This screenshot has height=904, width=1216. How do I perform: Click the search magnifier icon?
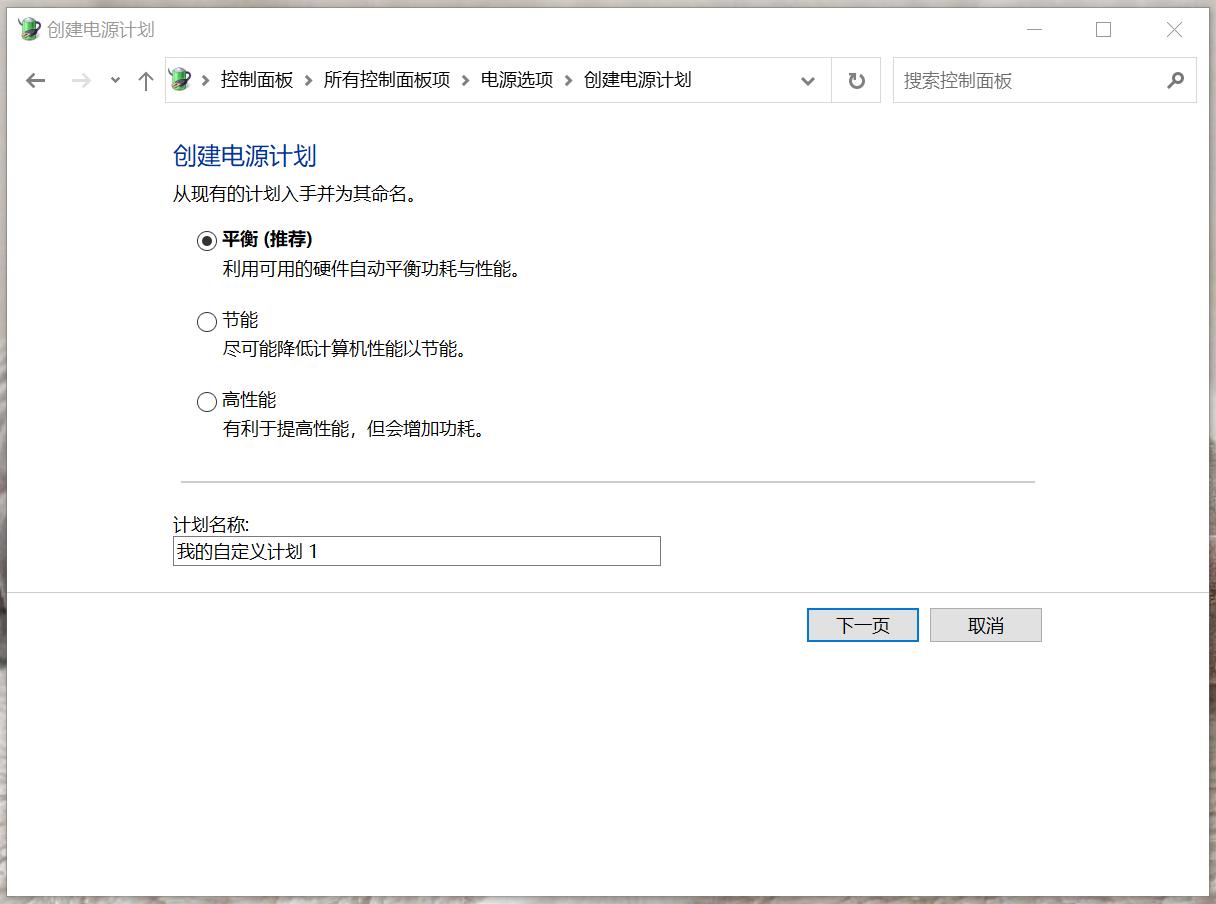point(1176,80)
